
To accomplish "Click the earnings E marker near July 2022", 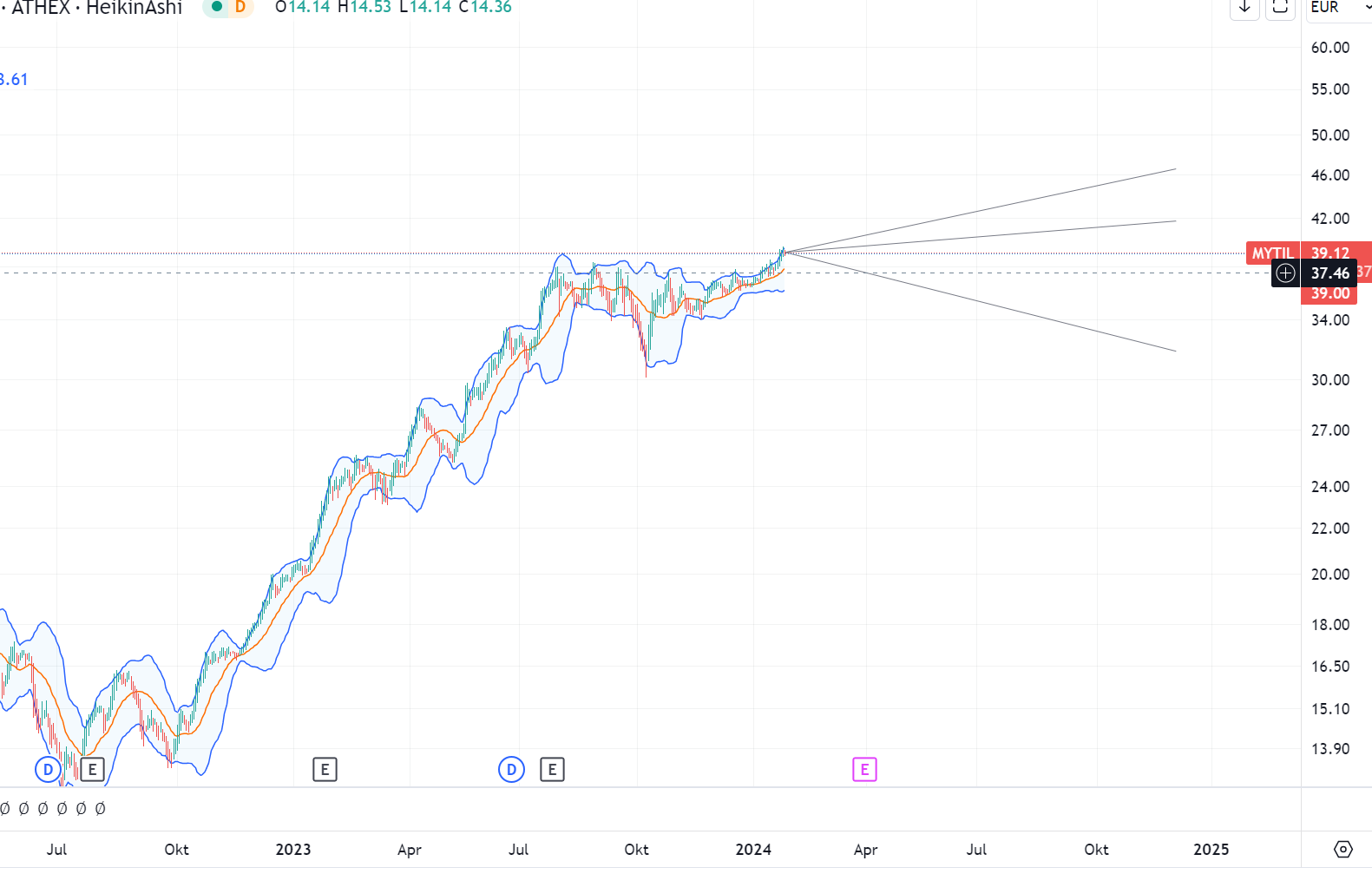I will coord(92,769).
